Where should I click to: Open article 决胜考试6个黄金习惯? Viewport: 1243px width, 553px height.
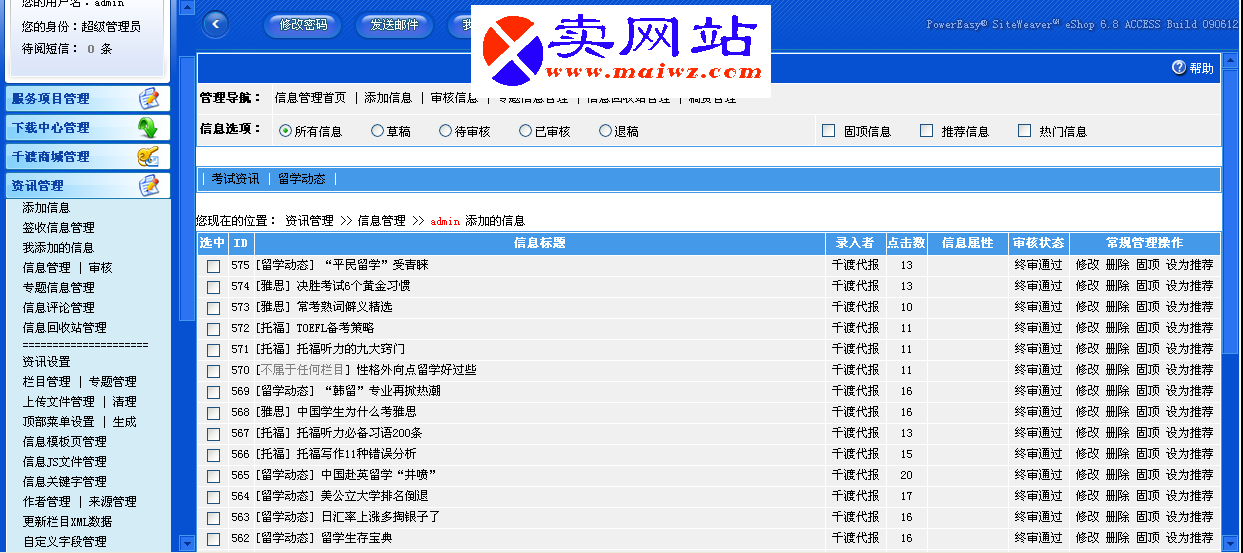pyautogui.click(x=353, y=287)
